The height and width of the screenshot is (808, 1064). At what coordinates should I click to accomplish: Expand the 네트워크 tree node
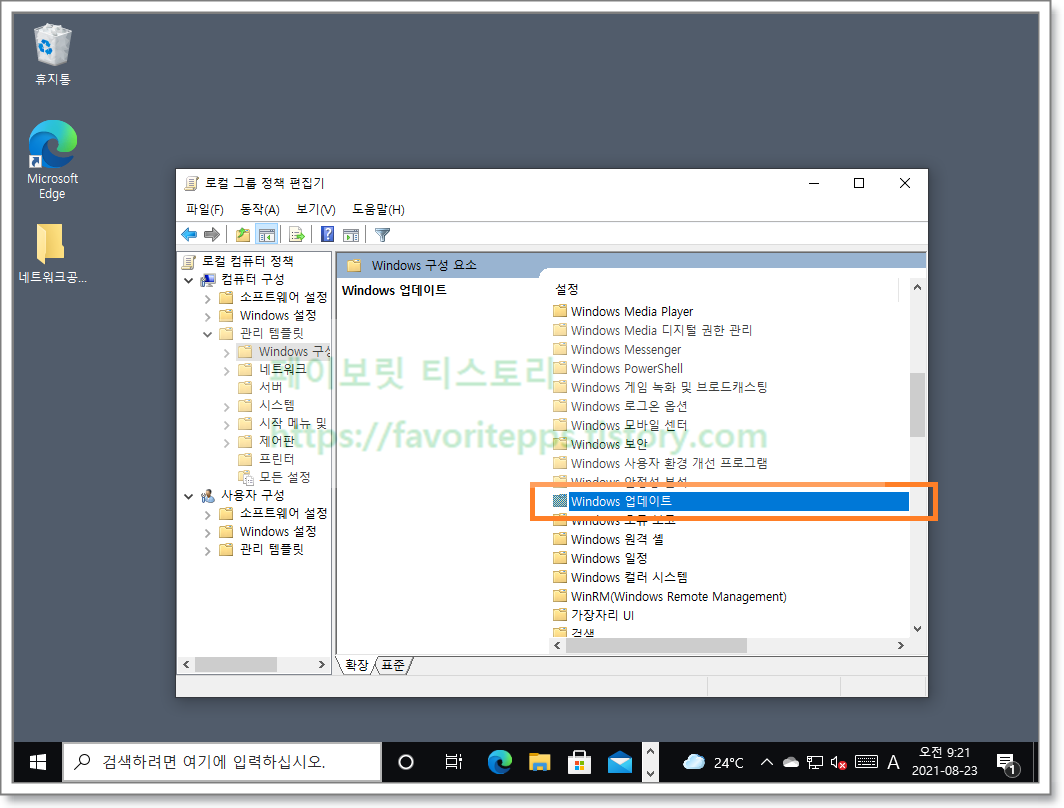(x=227, y=370)
